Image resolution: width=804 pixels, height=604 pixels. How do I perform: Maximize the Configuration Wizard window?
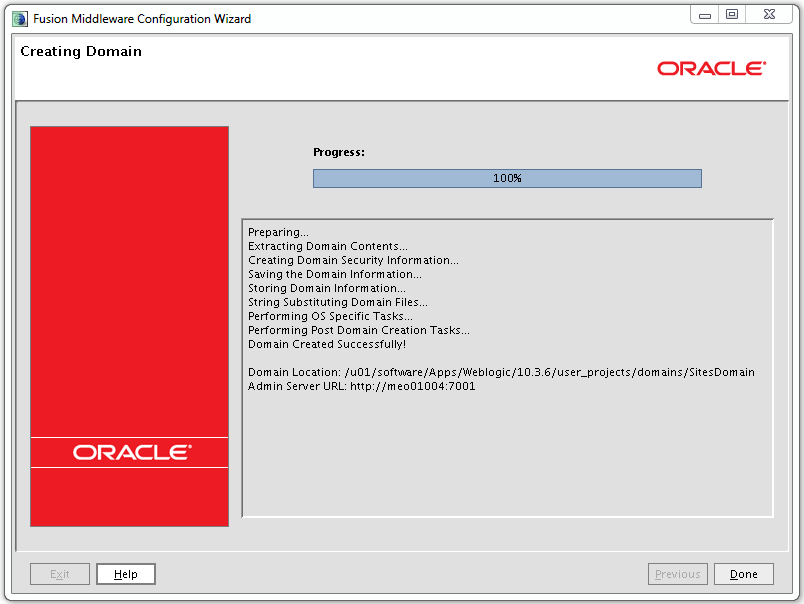pos(732,14)
